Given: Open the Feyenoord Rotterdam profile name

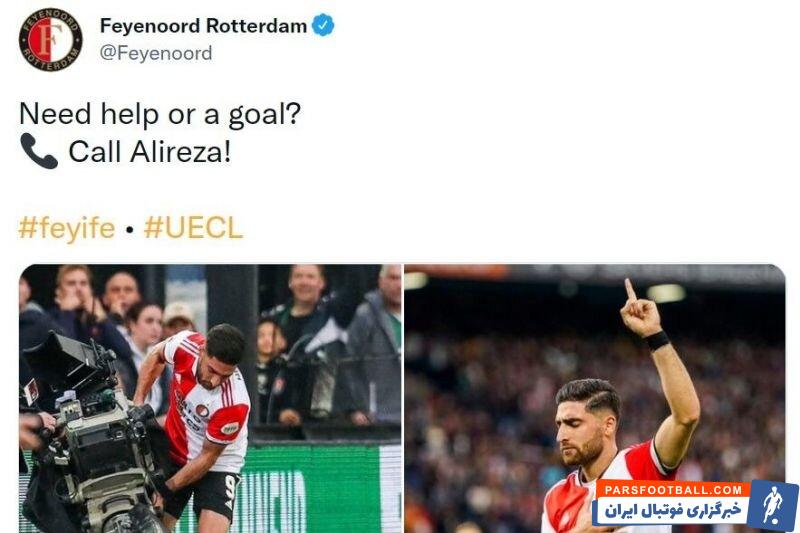Looking at the screenshot, I should 203,26.
